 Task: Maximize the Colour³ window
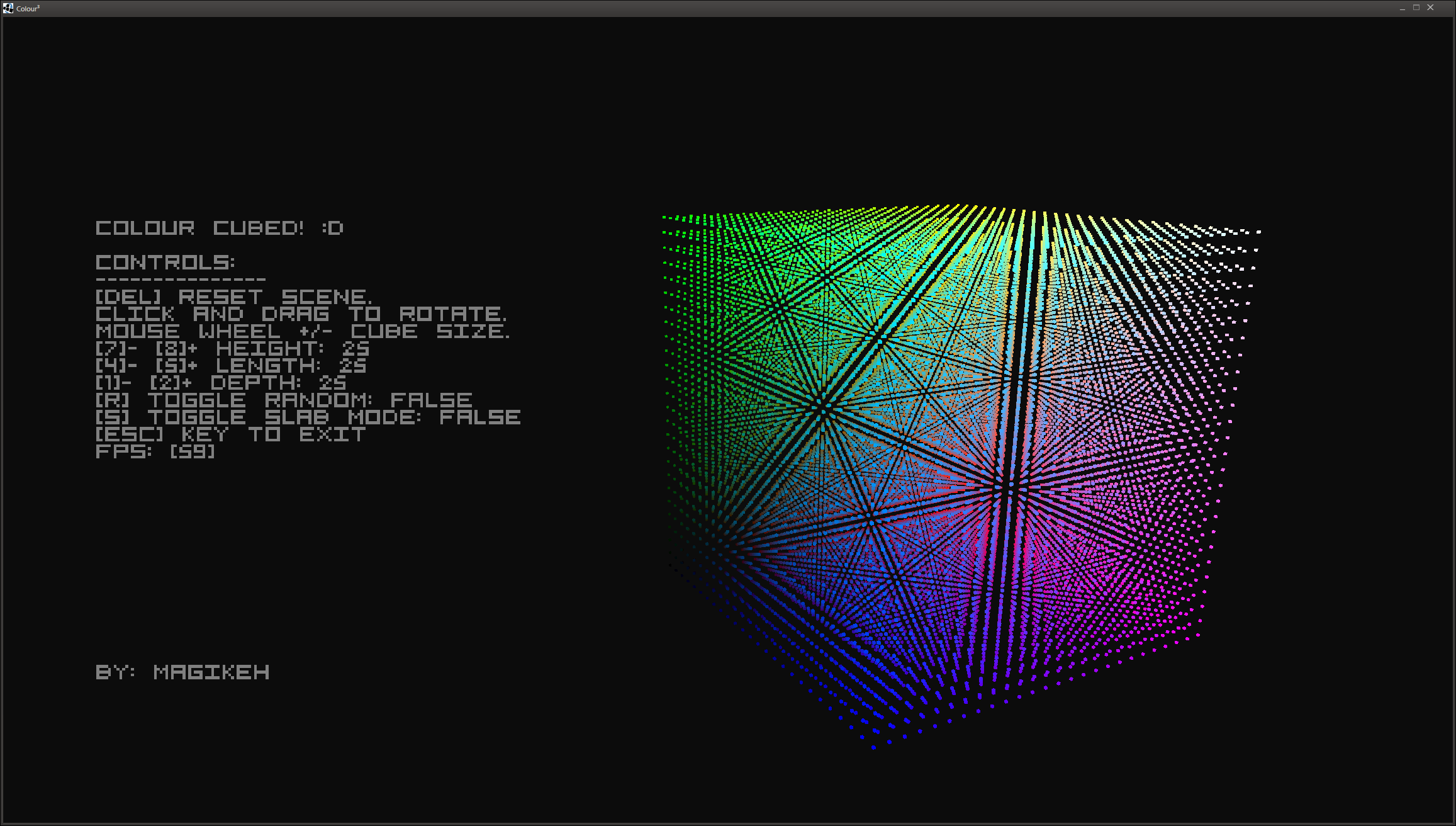(x=1416, y=8)
